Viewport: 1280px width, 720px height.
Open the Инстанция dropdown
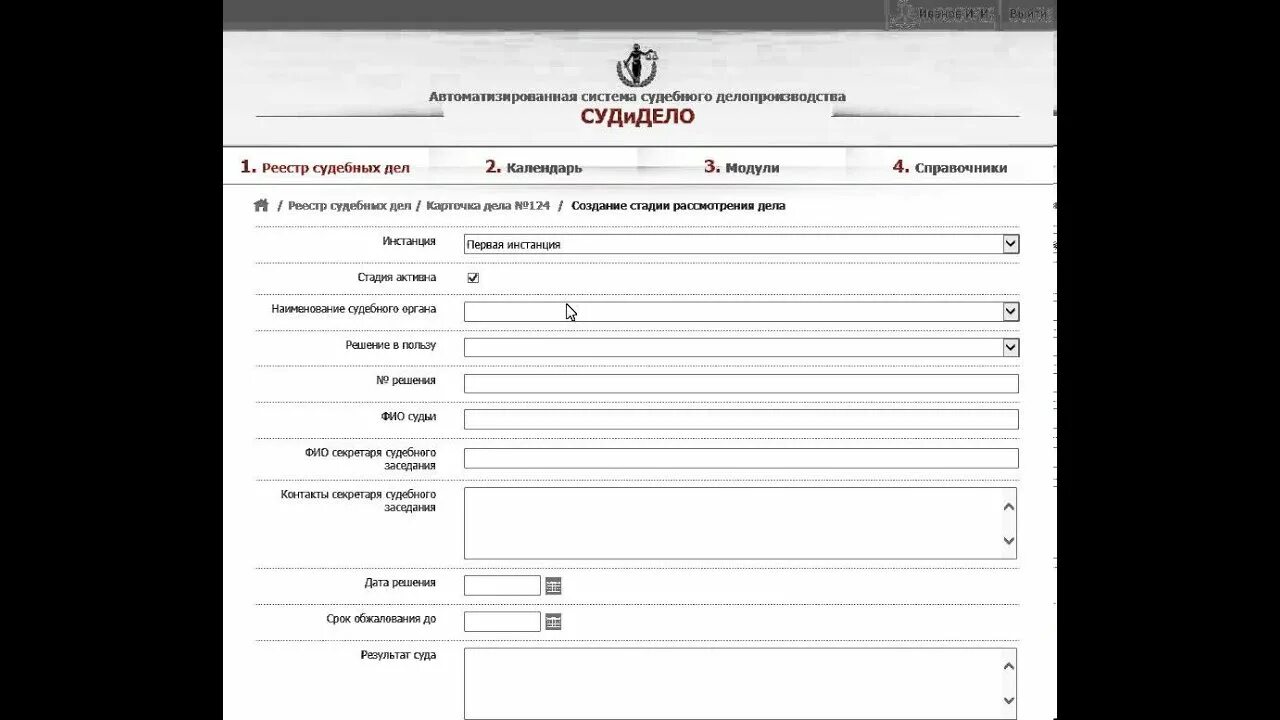click(x=741, y=244)
